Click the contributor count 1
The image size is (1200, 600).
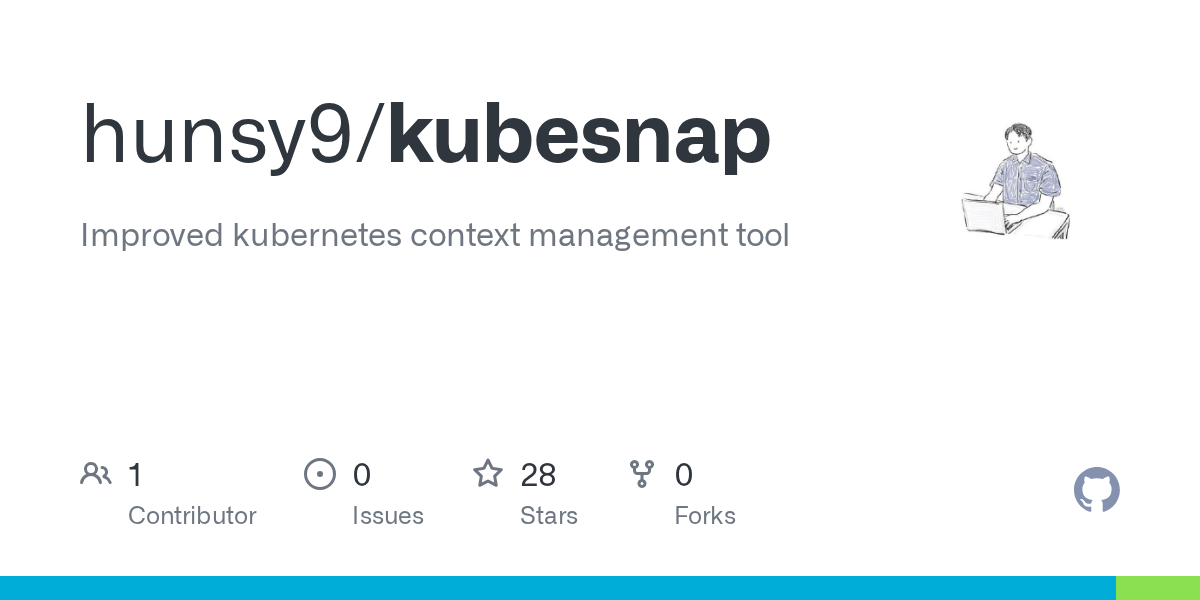point(135,475)
